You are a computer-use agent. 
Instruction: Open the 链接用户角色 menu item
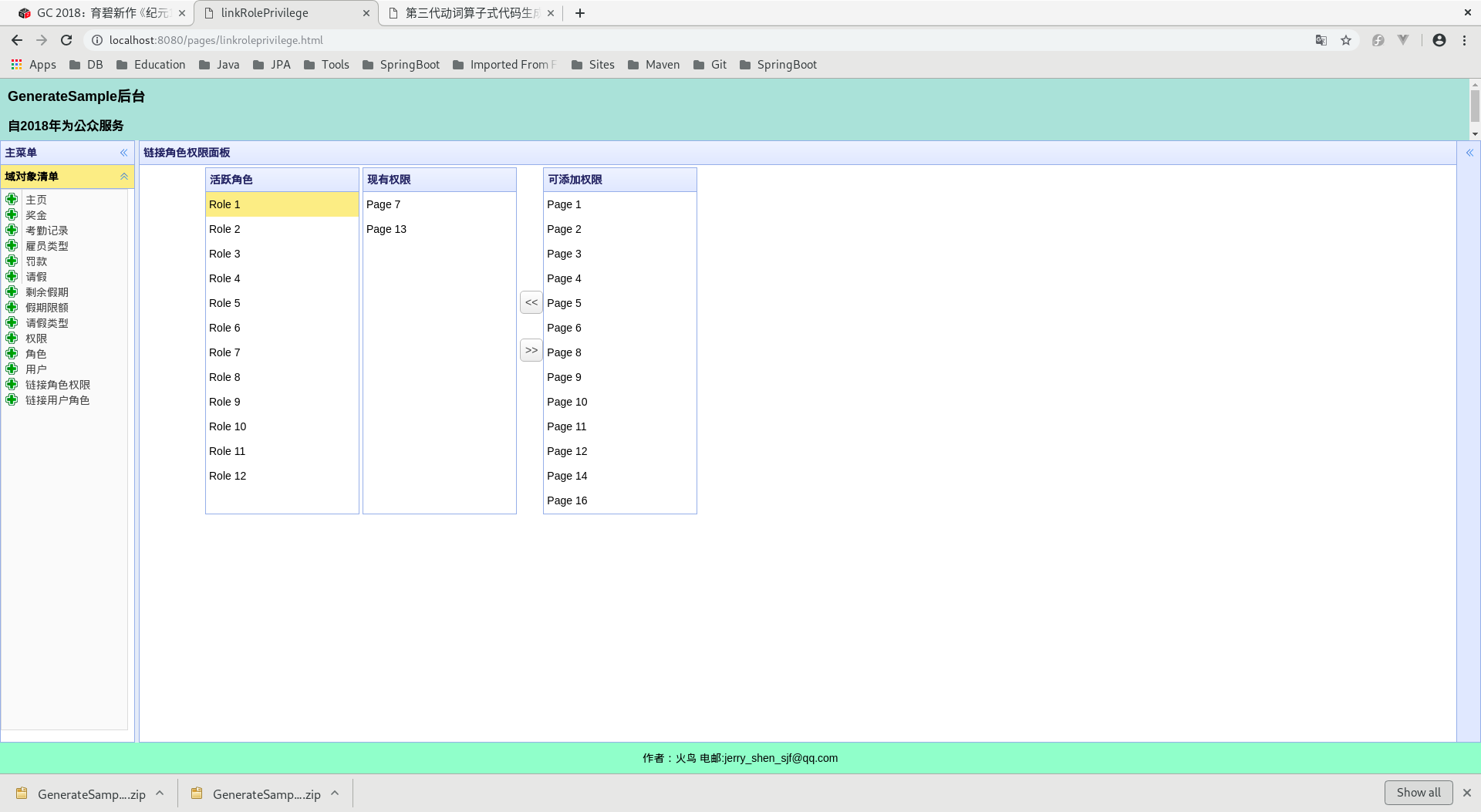(58, 400)
